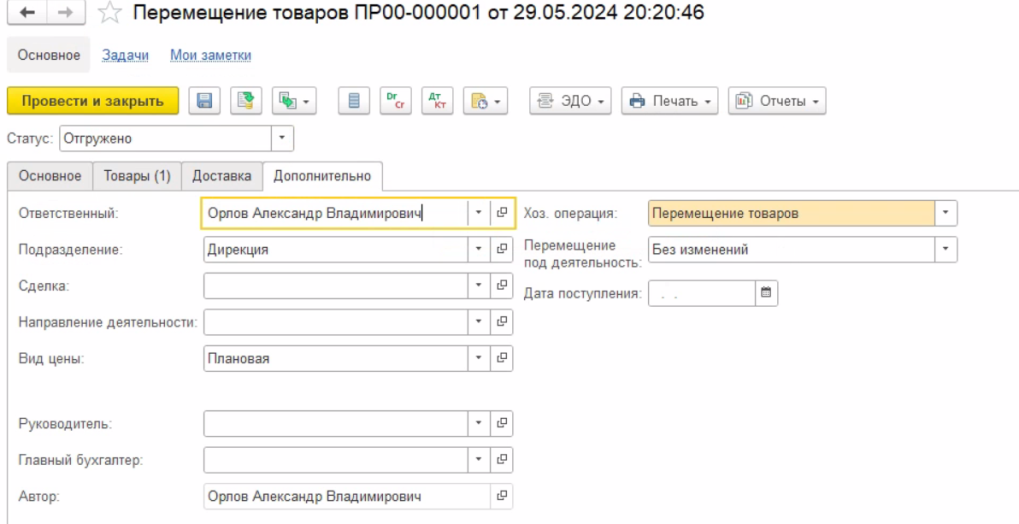Open the DrCr postings icon
The width and height of the screenshot is (1019, 524).
pyautogui.click(x=395, y=101)
